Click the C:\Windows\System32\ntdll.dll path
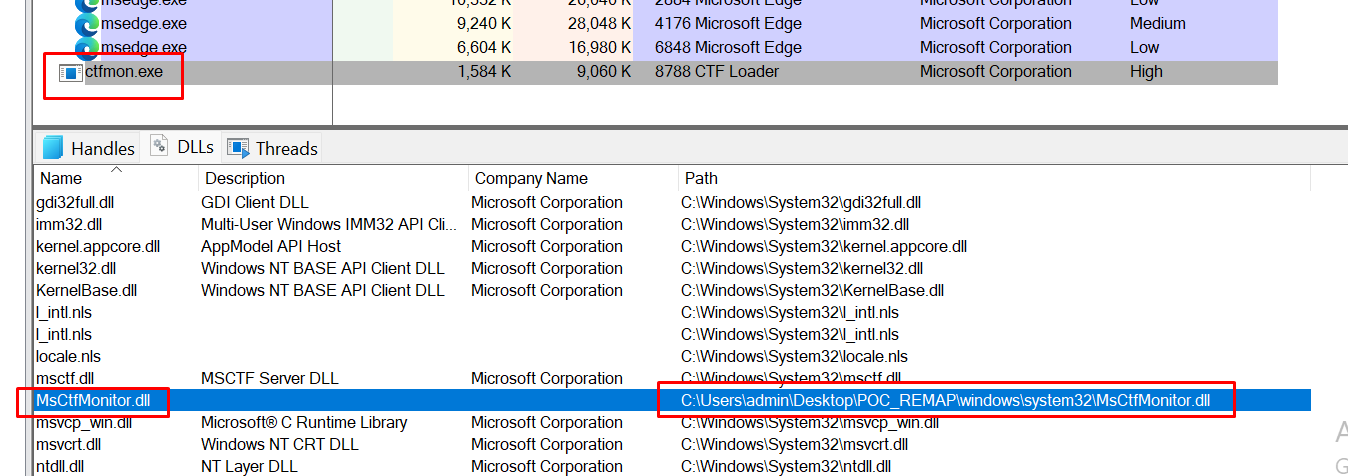This screenshot has width=1348, height=476. click(x=786, y=466)
